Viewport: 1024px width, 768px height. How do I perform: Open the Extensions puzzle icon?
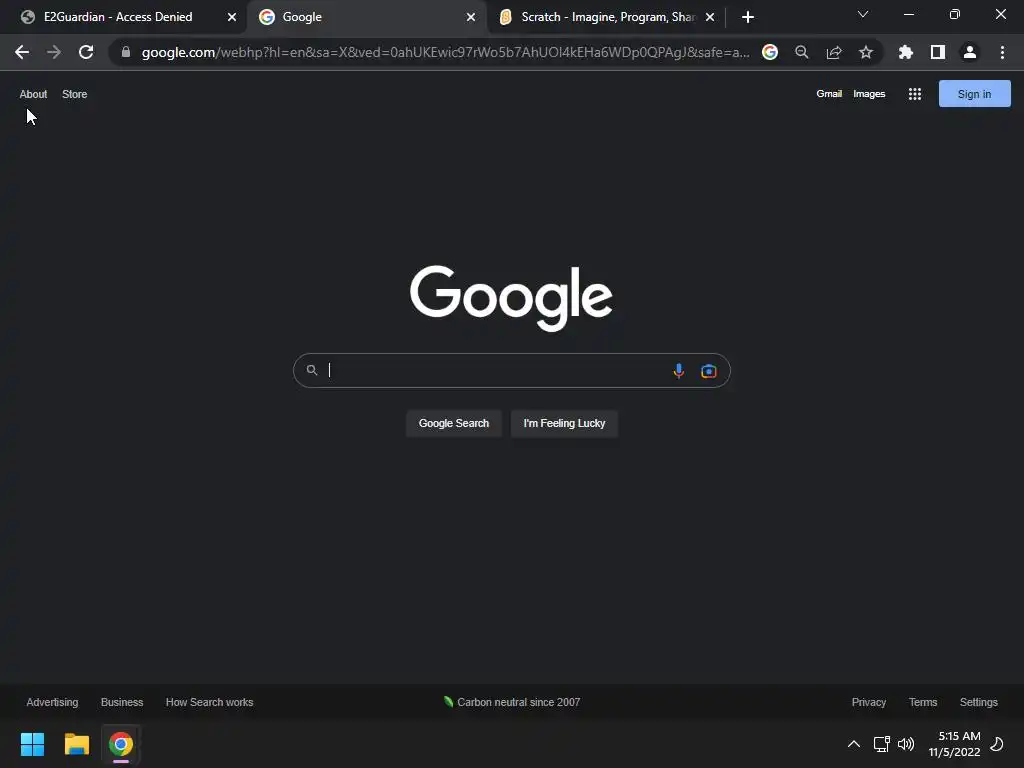tap(906, 52)
